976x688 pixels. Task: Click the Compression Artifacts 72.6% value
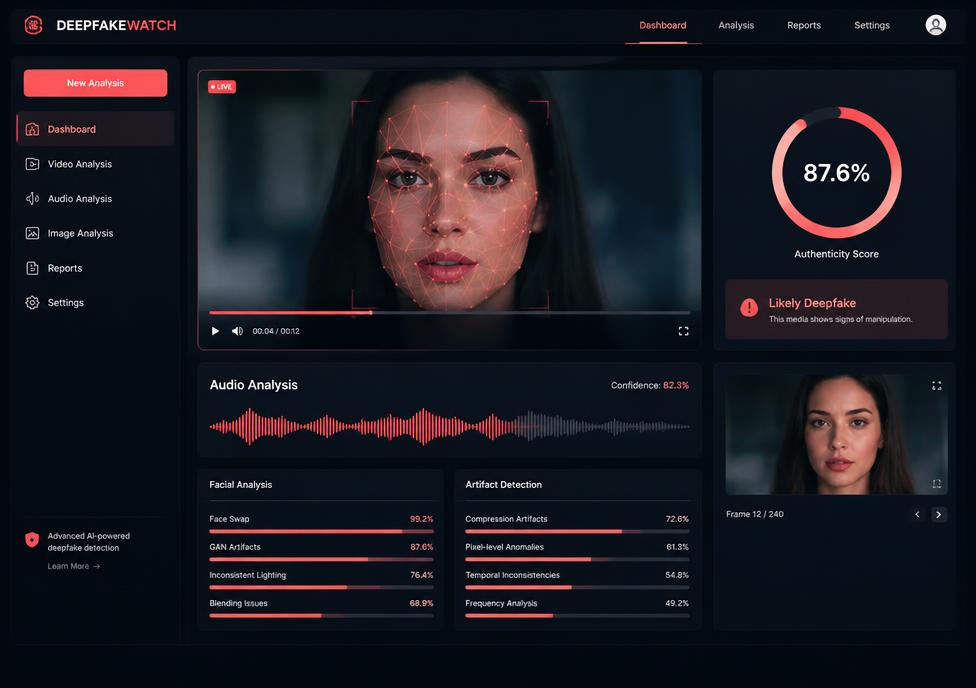677,519
